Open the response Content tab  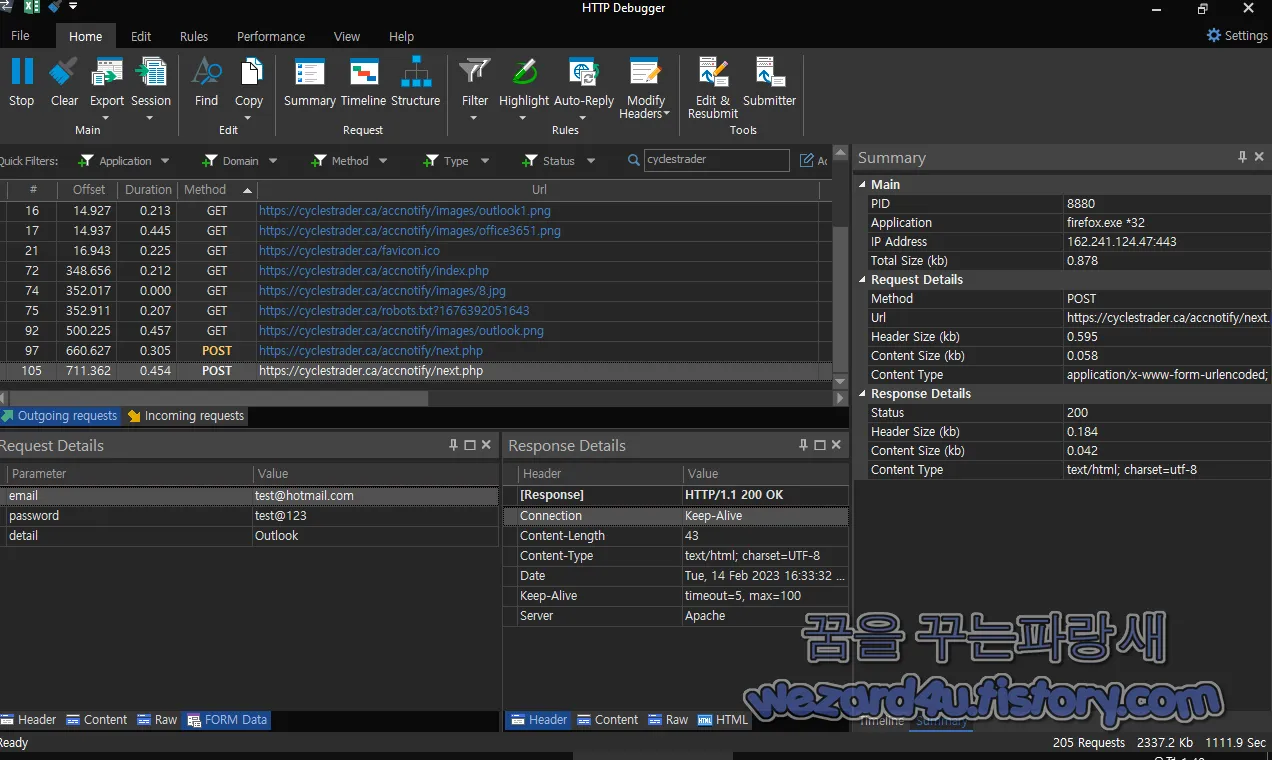coord(607,720)
